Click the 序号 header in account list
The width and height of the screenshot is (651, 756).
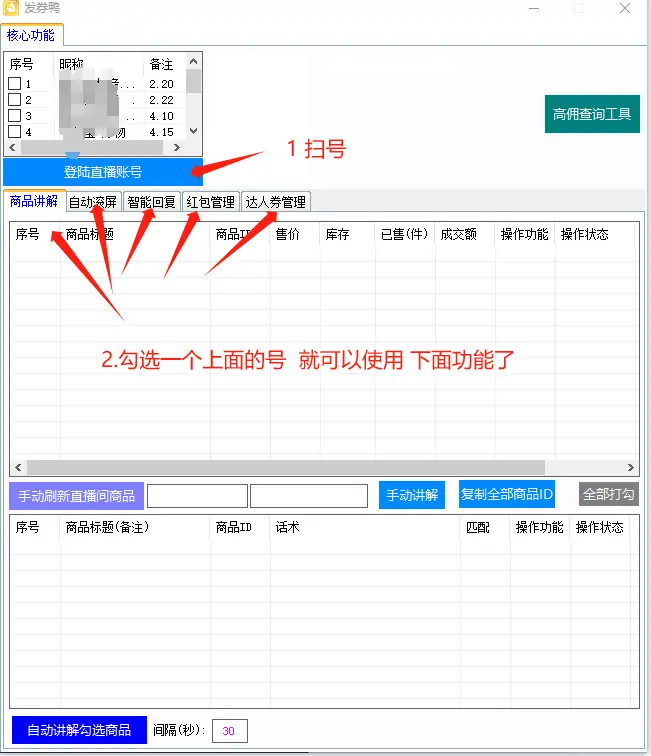(22, 64)
